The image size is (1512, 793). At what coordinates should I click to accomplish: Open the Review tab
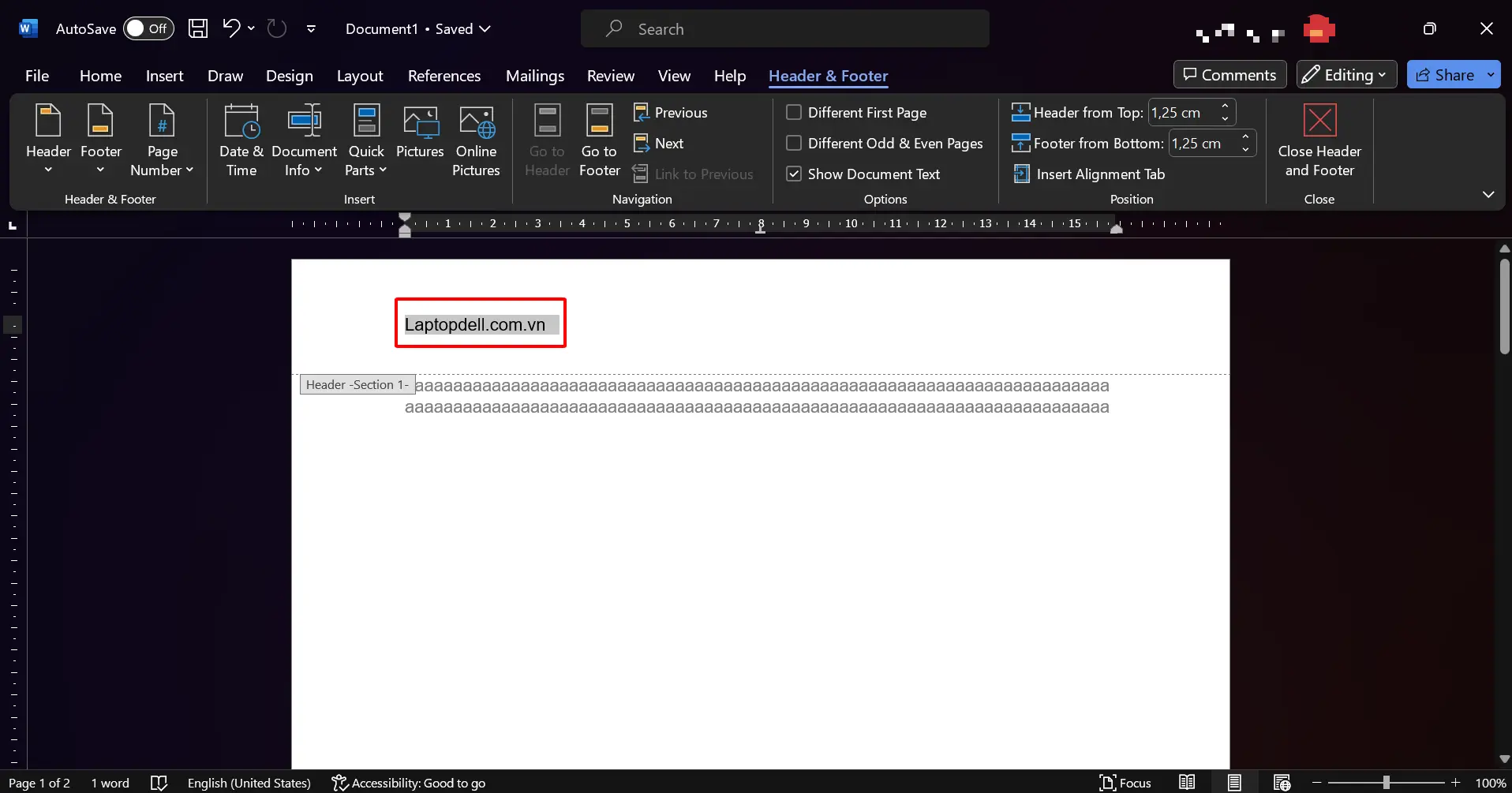point(610,76)
